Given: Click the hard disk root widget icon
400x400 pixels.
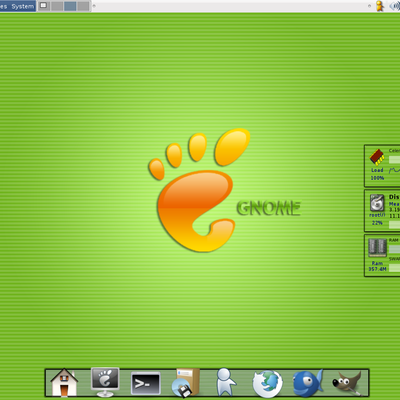Looking at the screenshot, I should [x=377, y=203].
